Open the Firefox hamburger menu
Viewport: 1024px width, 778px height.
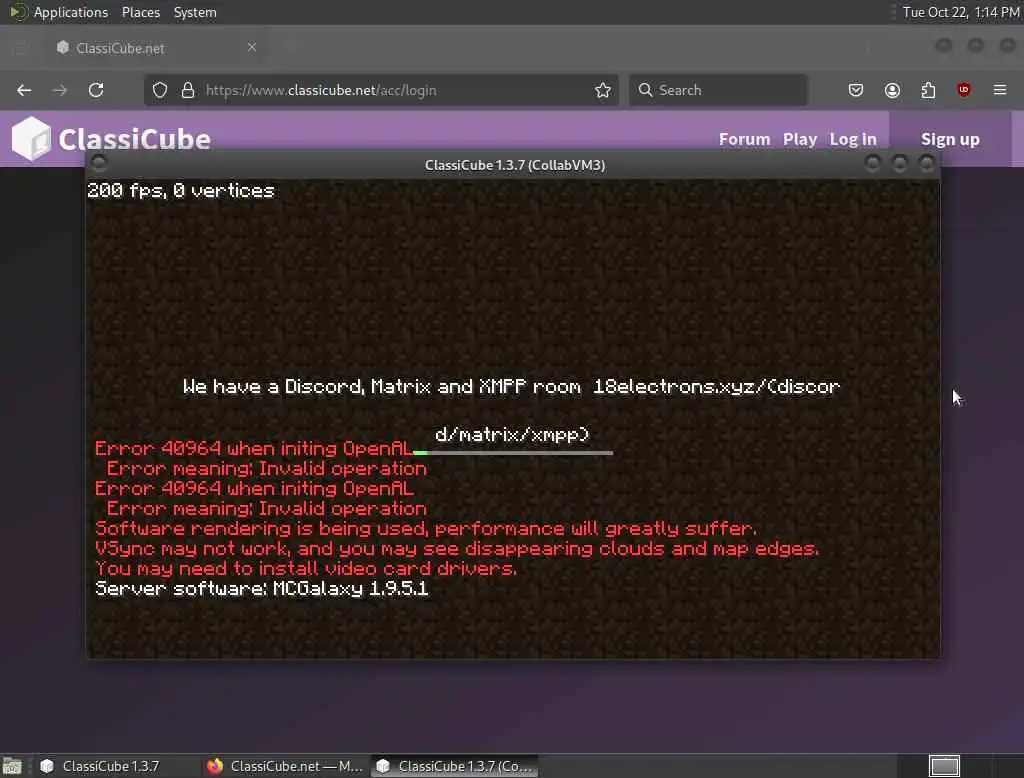[1000, 90]
